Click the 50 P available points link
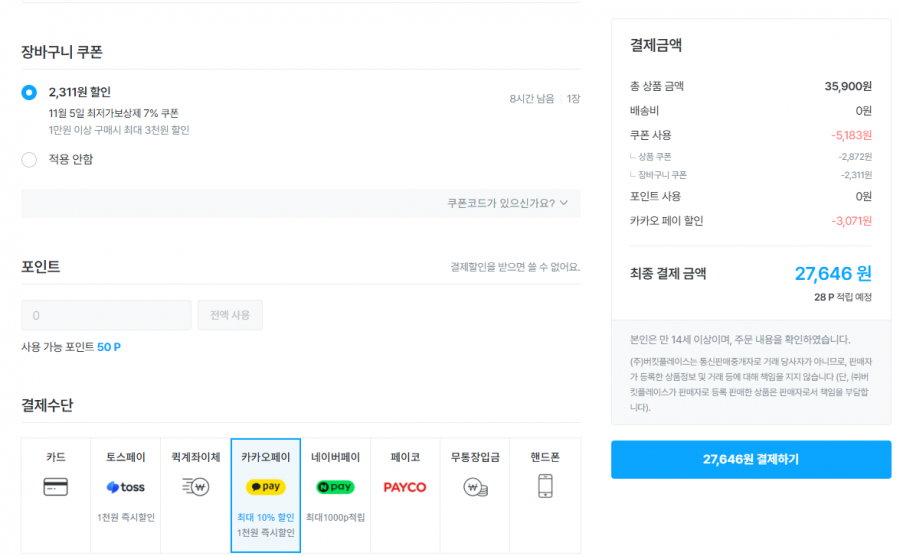The width and height of the screenshot is (900, 556). coord(109,347)
